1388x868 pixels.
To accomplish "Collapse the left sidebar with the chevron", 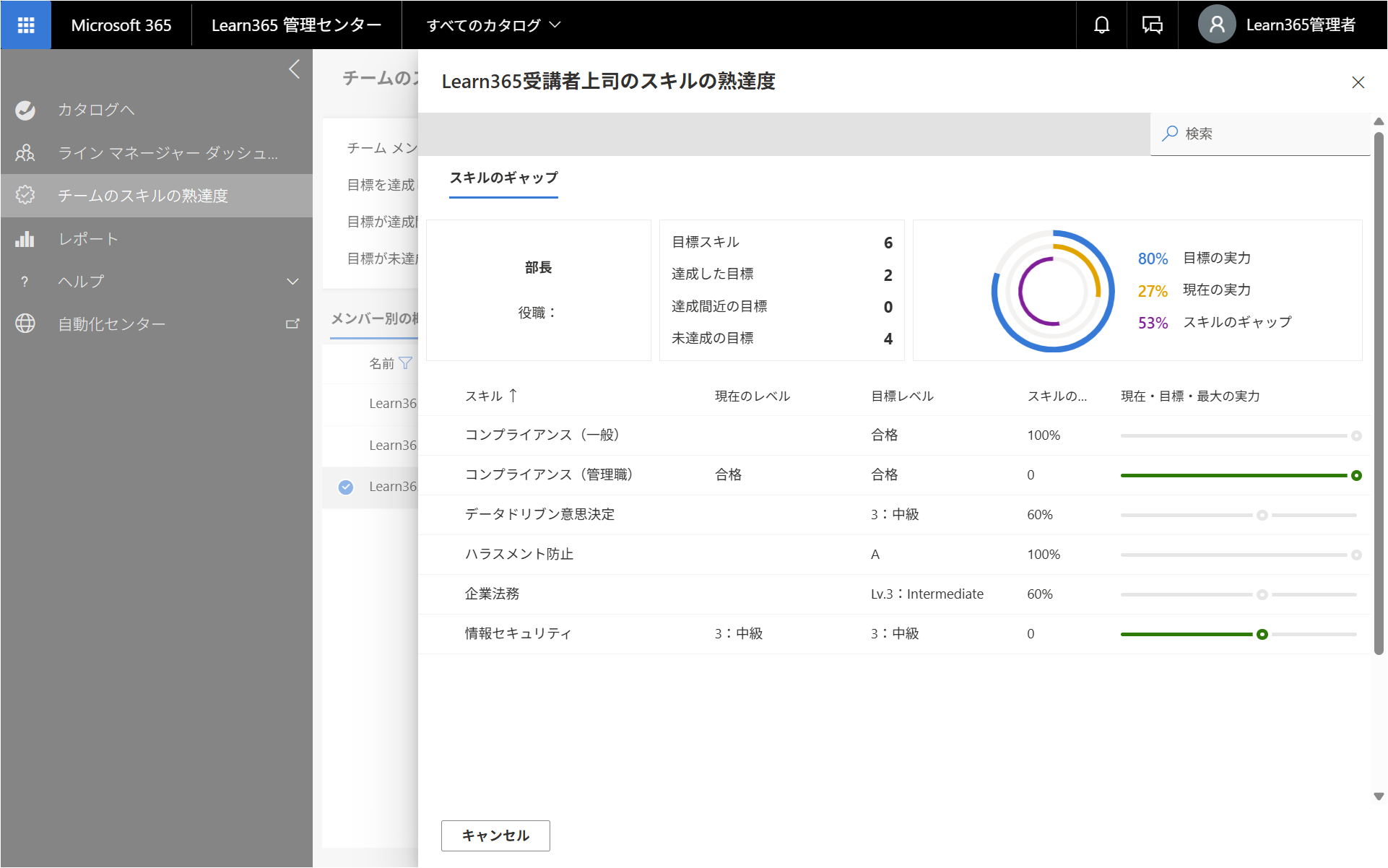I will point(294,69).
